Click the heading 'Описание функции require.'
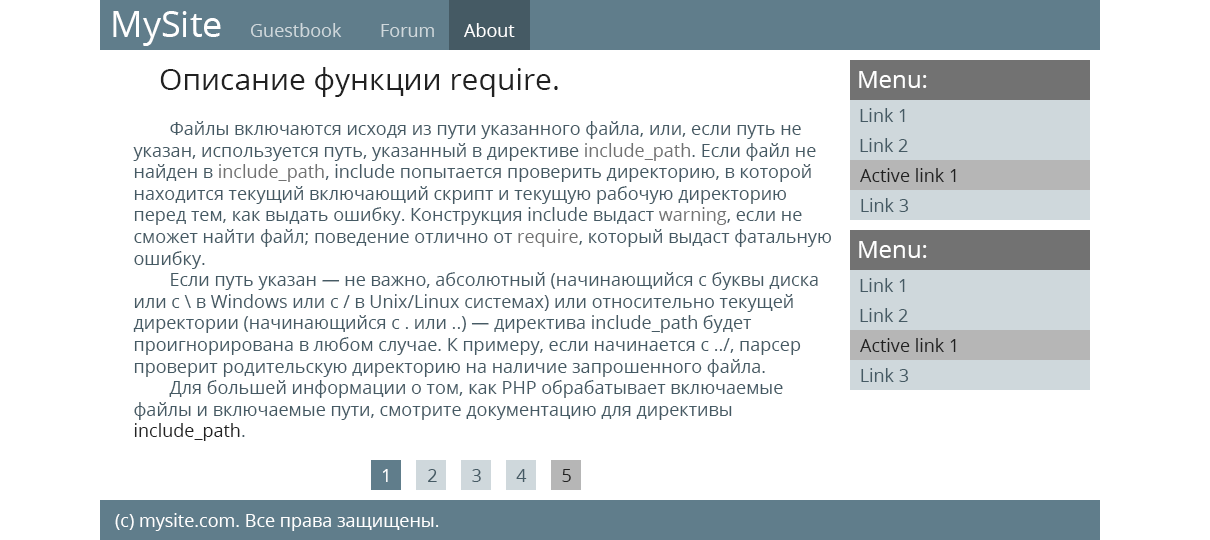 click(359, 80)
